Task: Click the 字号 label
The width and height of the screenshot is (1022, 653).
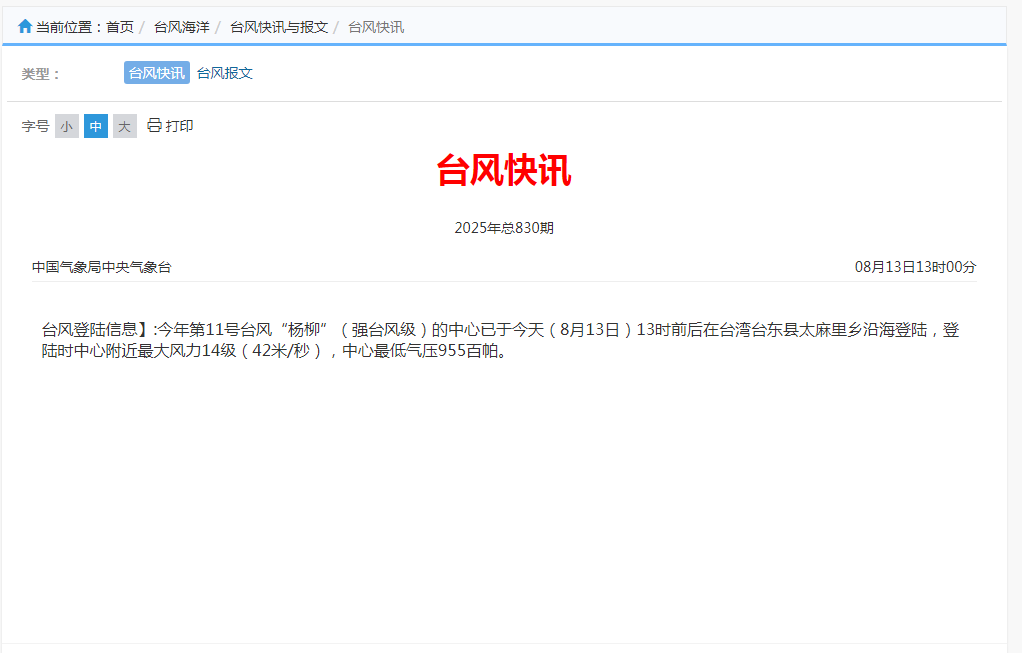Action: coord(35,126)
